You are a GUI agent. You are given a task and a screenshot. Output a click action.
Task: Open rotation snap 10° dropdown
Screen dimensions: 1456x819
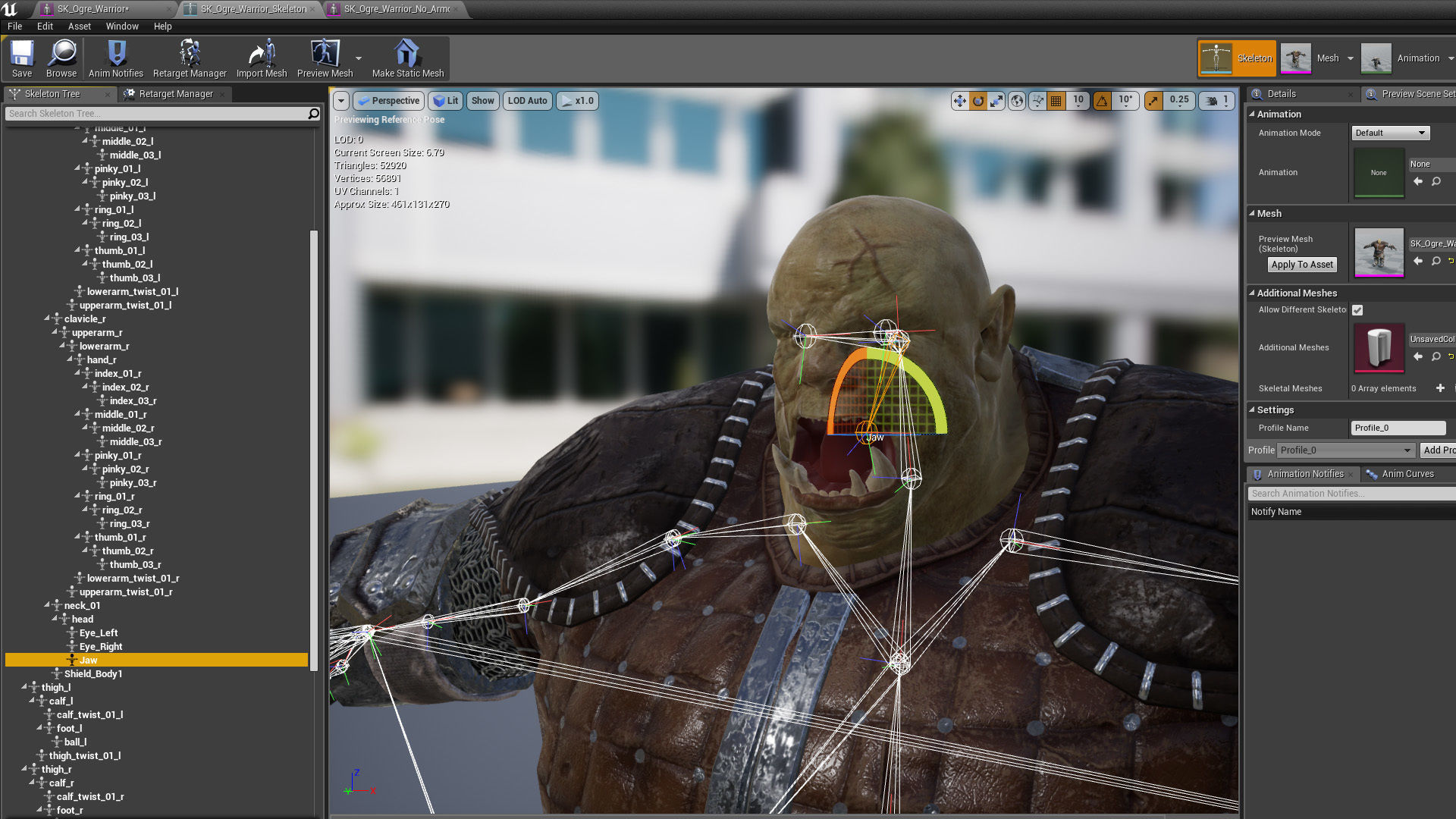point(1125,101)
